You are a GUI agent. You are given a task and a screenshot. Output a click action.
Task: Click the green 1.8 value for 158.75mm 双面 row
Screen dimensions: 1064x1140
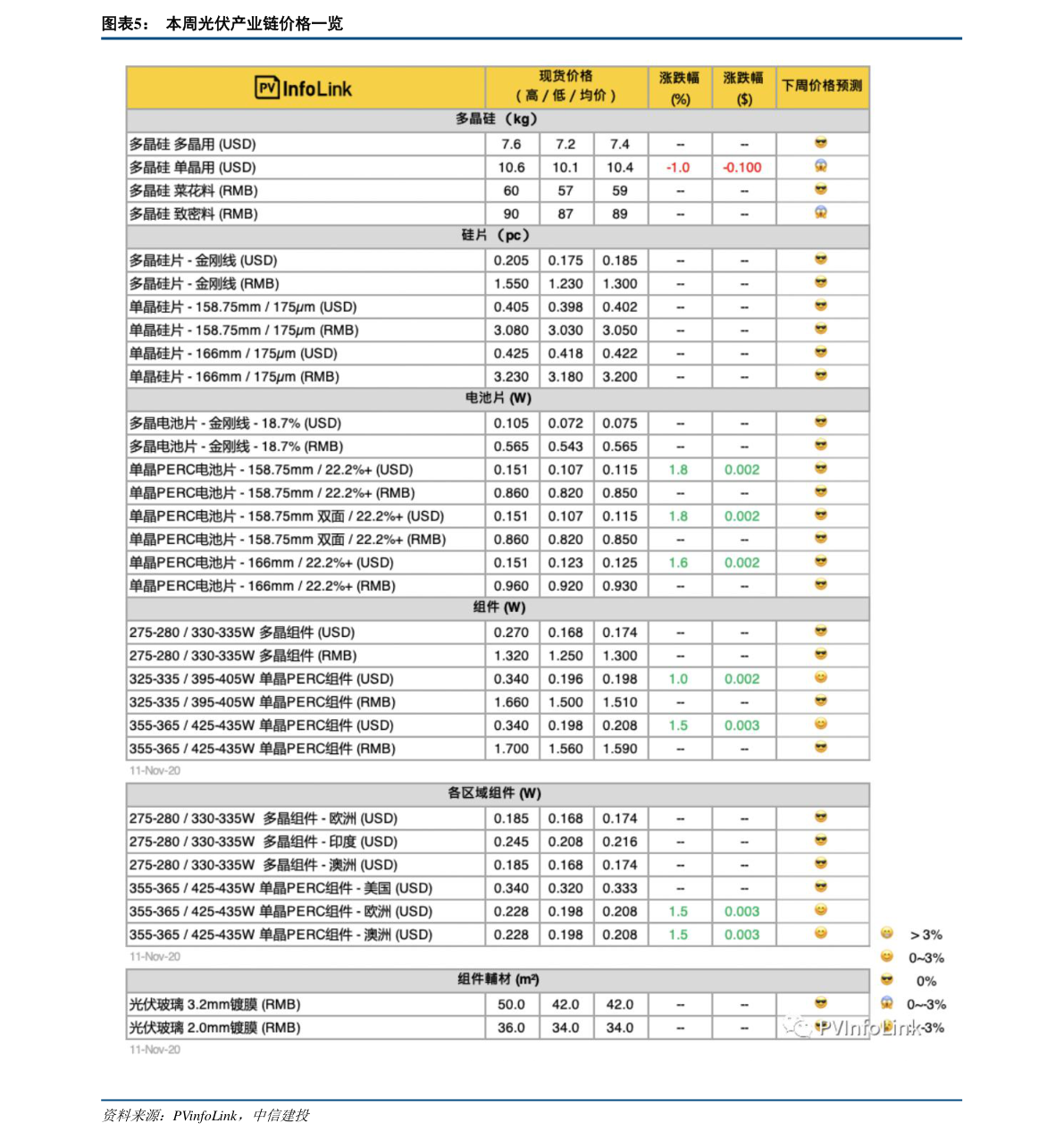[x=678, y=516]
